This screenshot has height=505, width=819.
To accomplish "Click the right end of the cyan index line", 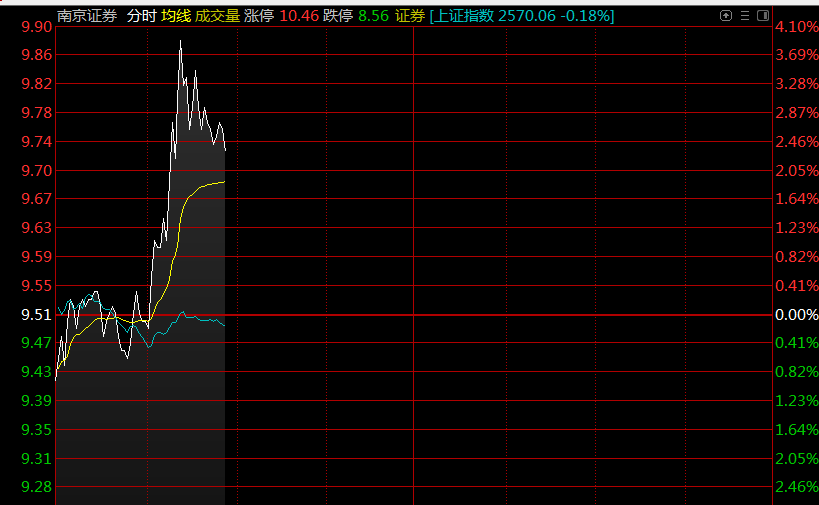I will pyautogui.click(x=224, y=325).
